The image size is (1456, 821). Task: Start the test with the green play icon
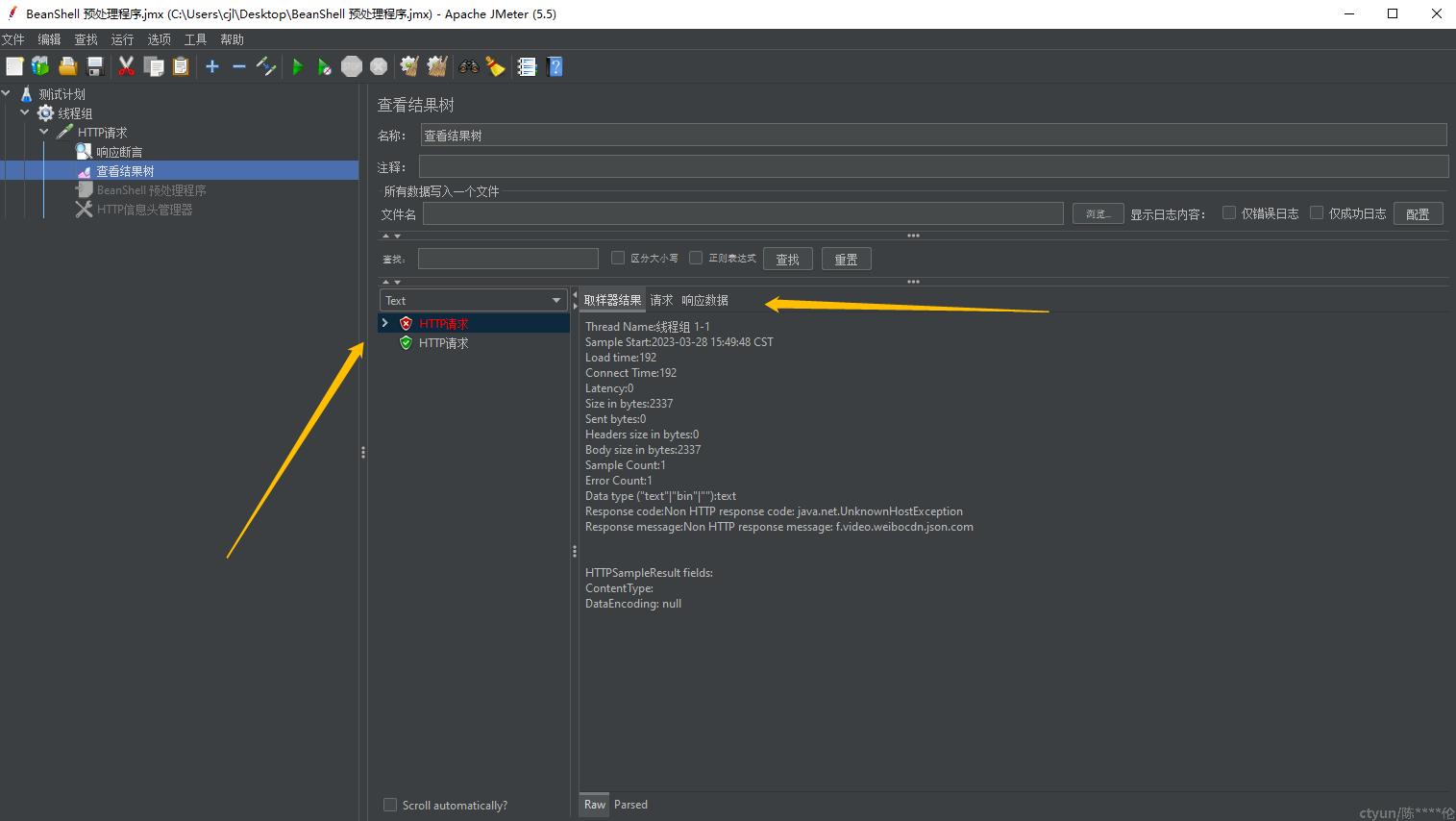[x=298, y=66]
